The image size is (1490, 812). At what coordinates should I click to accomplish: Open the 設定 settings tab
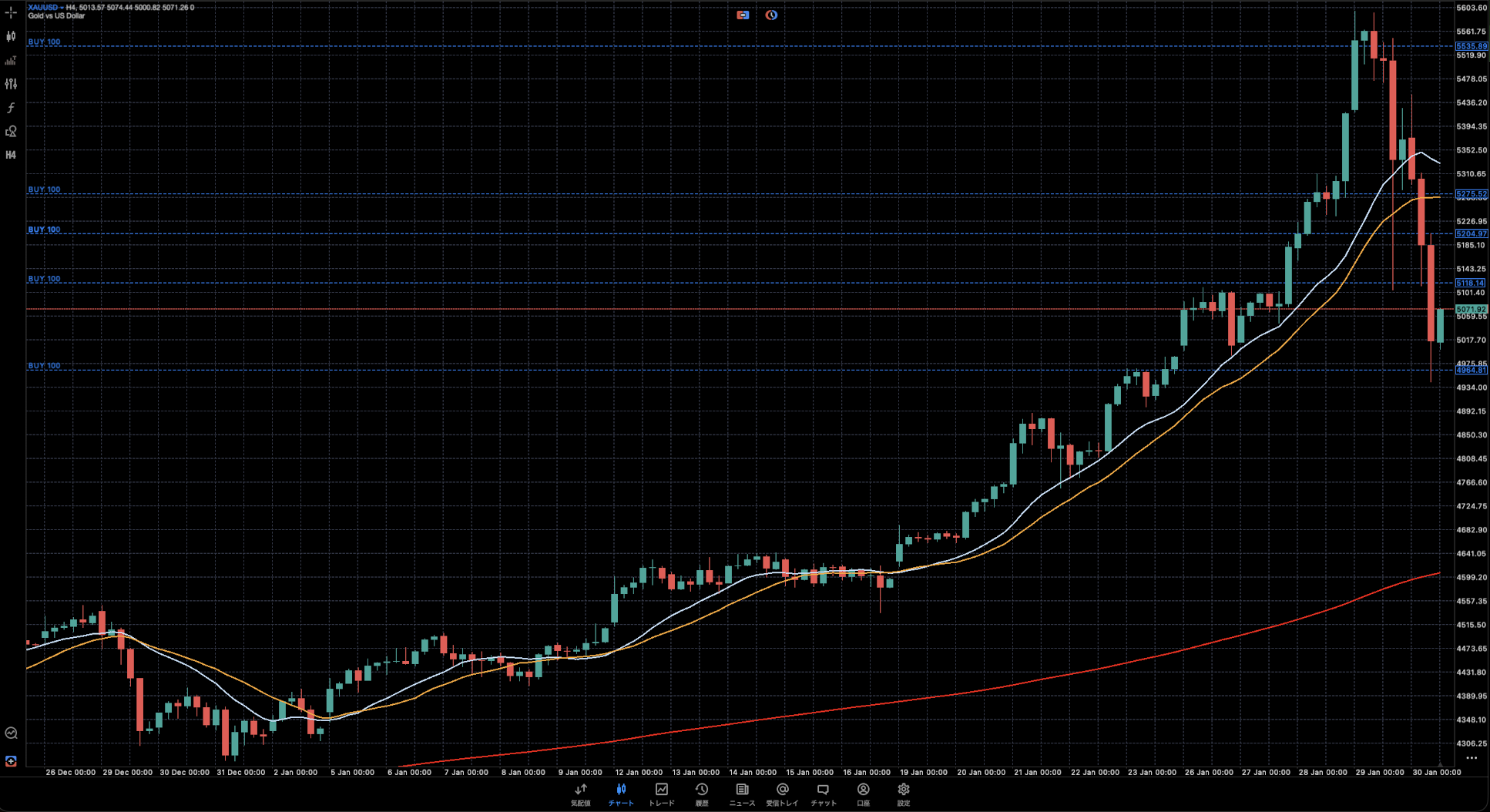[x=903, y=794]
